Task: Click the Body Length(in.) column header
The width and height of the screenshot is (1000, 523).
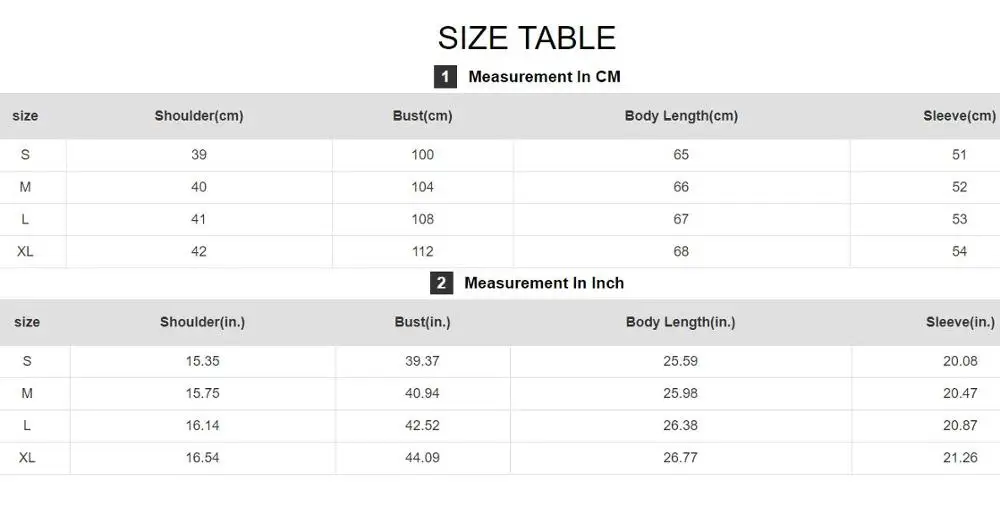Action: tap(680, 322)
